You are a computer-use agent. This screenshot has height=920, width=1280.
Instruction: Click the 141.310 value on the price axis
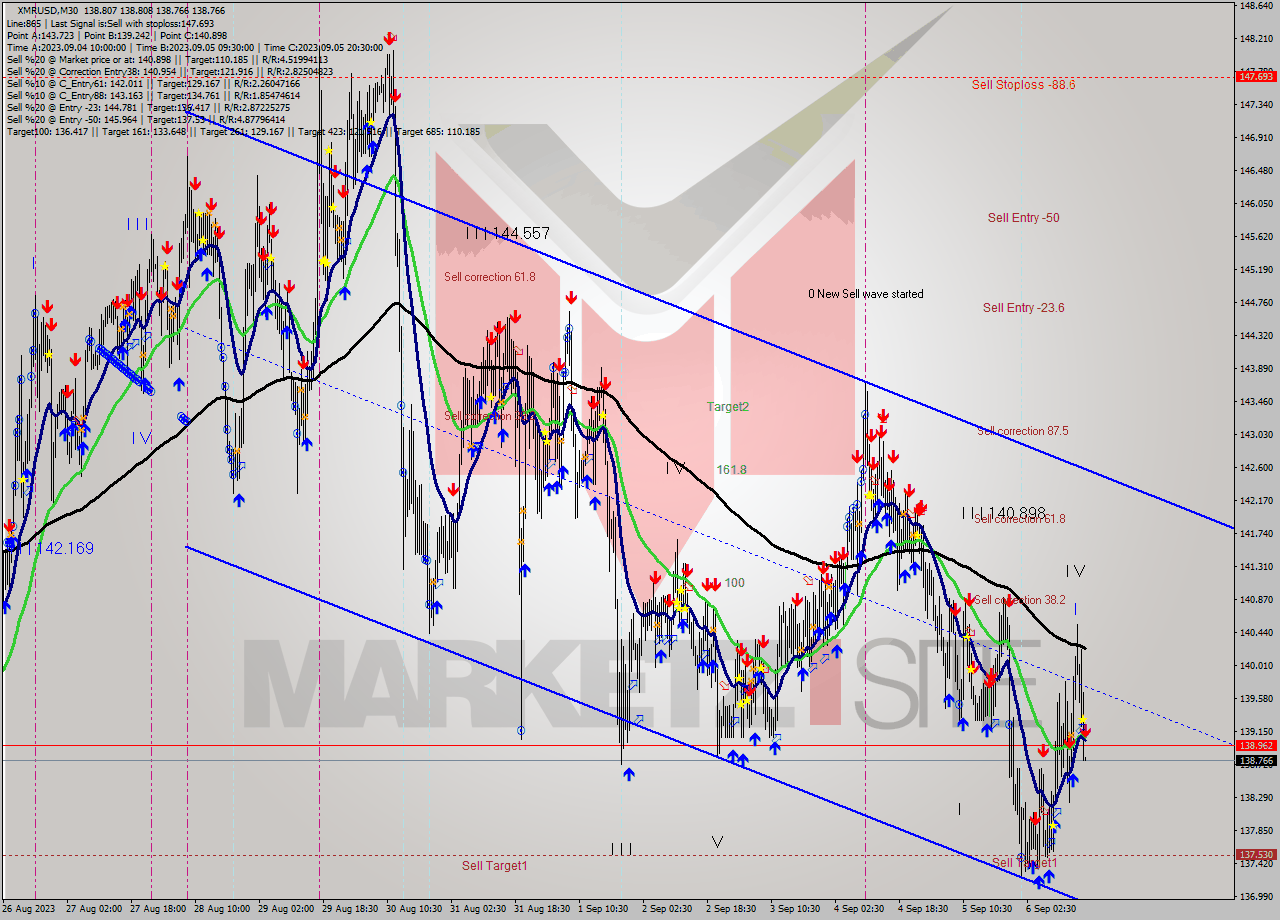[1256, 567]
